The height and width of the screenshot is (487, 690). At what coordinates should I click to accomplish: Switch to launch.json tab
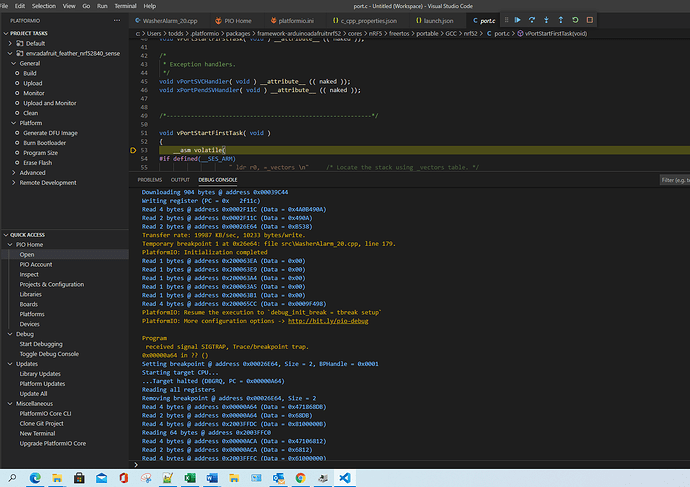438,21
